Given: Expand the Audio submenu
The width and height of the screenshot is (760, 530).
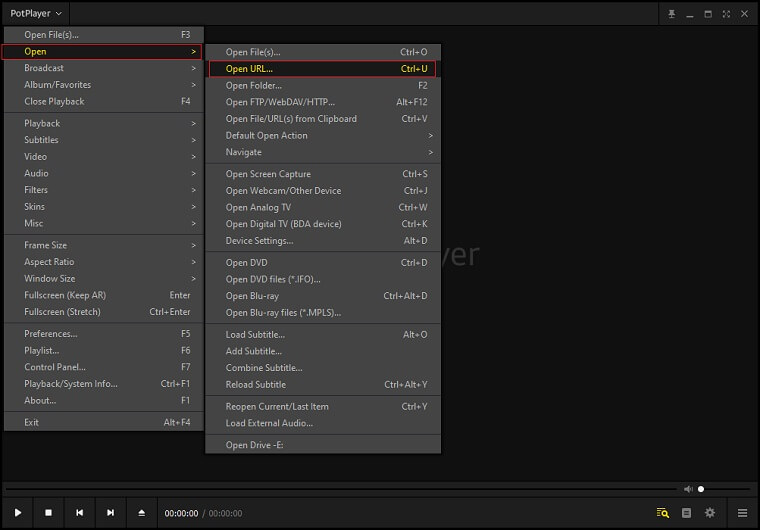Looking at the screenshot, I should (x=104, y=173).
